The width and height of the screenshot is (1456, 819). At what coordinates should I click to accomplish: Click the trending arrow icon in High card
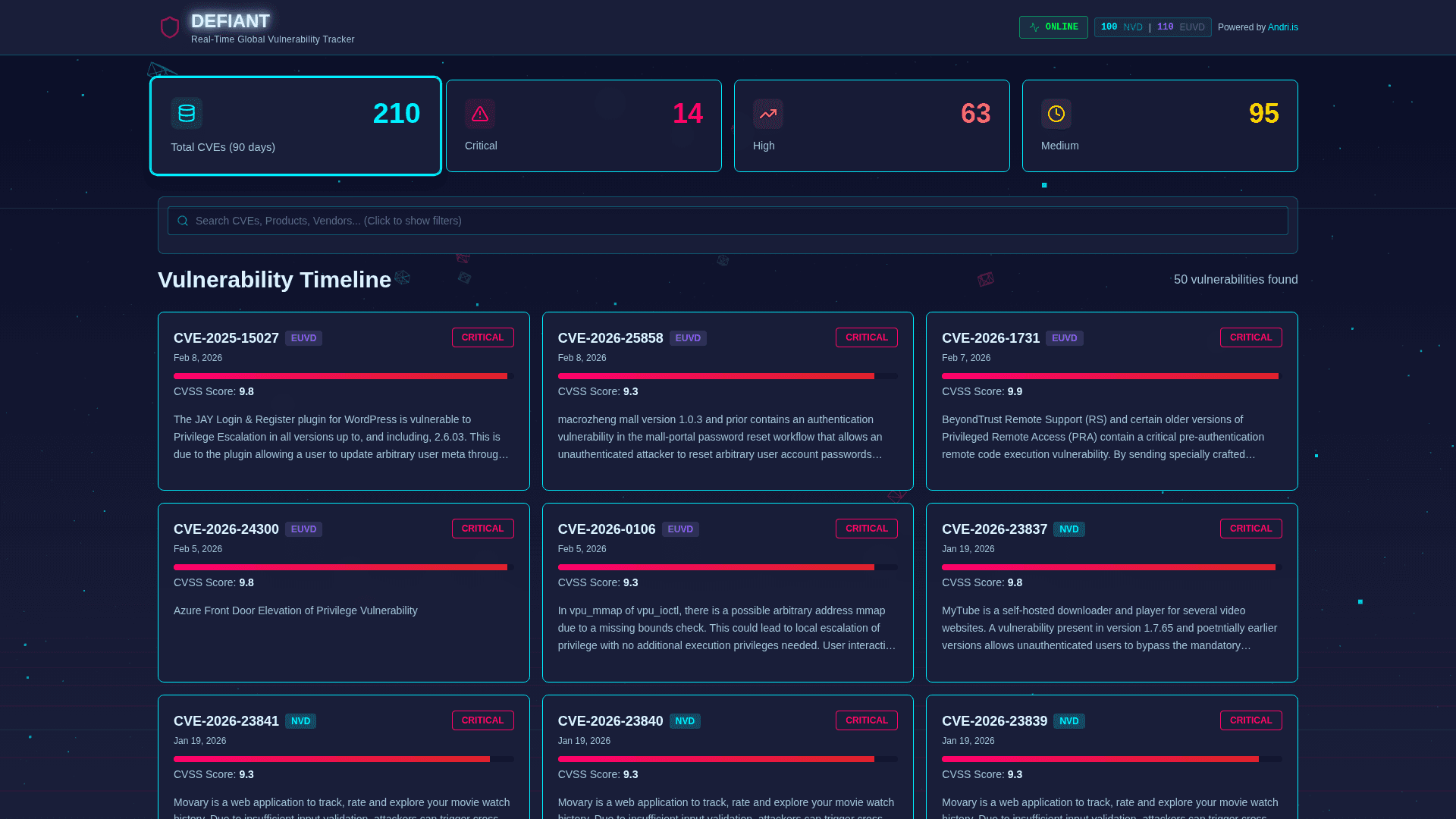pyautogui.click(x=768, y=114)
